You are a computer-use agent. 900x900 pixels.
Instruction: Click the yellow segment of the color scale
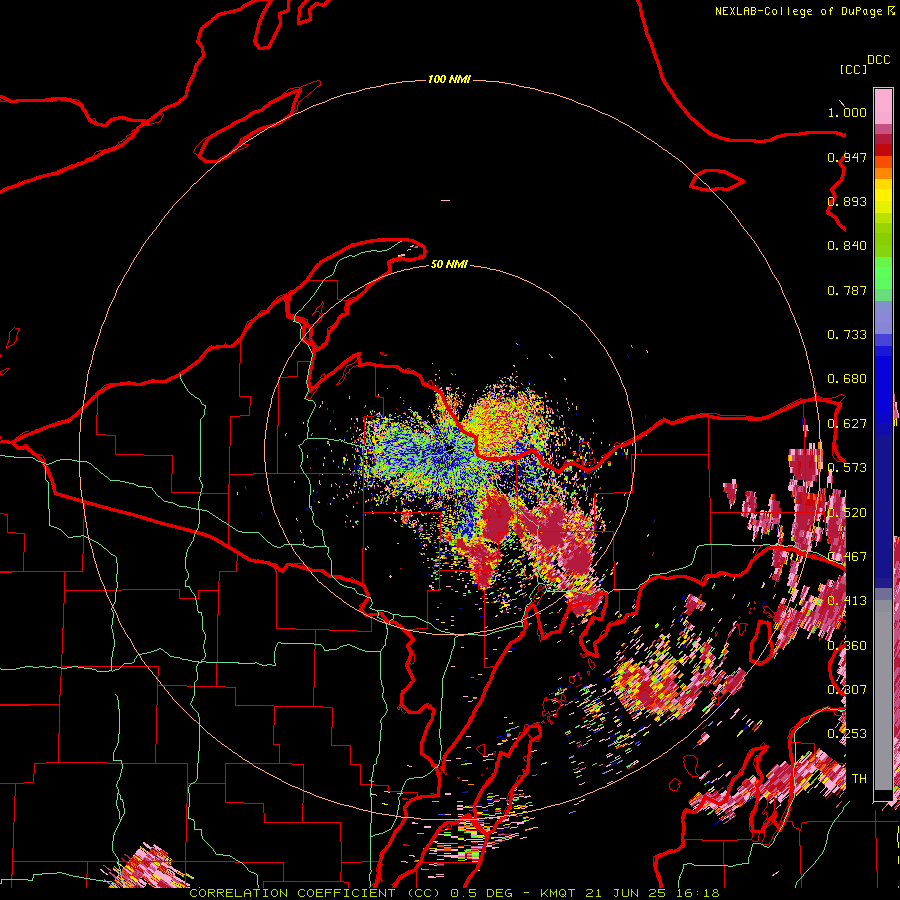[x=883, y=197]
